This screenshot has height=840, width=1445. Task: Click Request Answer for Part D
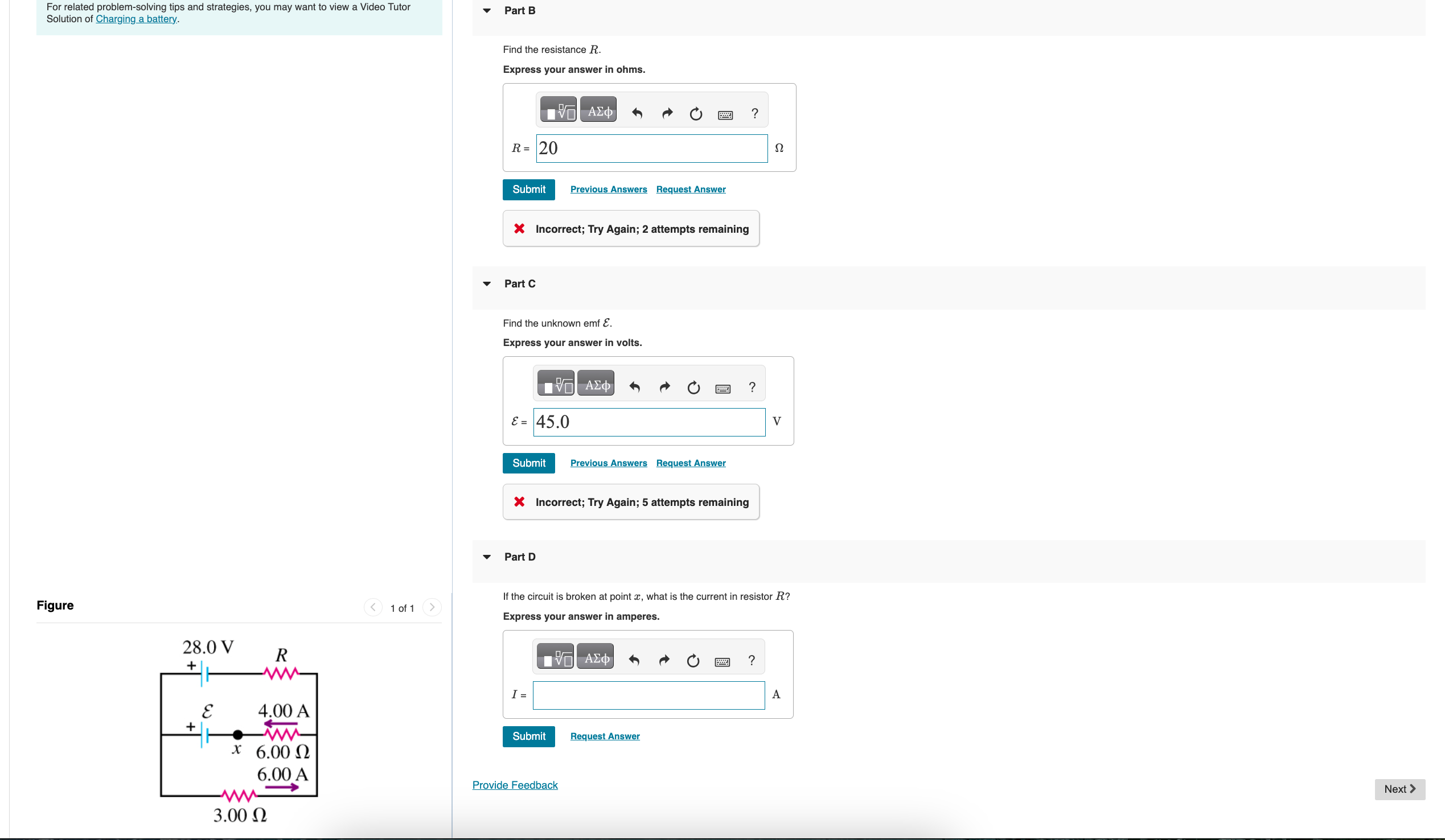[x=605, y=736]
